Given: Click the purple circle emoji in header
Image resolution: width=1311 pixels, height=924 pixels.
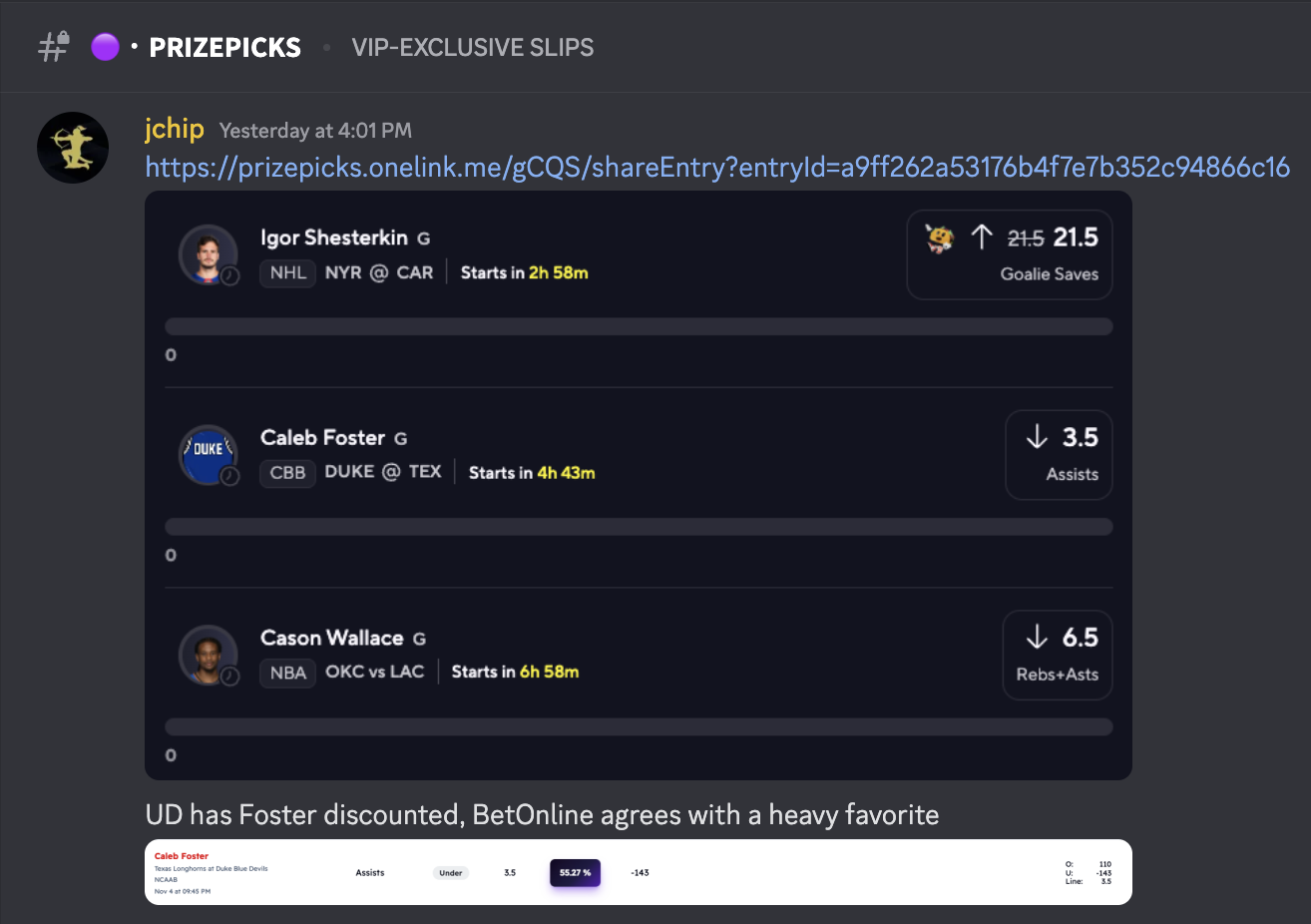Looking at the screenshot, I should click(105, 47).
